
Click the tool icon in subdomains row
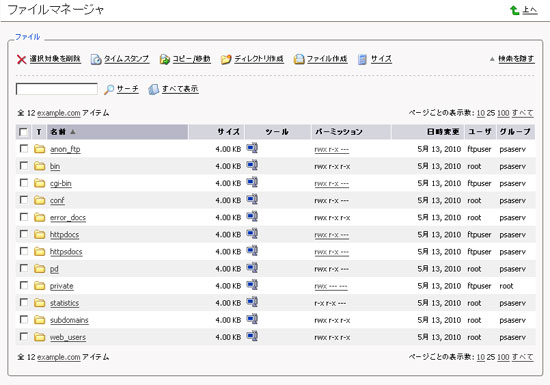(x=252, y=319)
